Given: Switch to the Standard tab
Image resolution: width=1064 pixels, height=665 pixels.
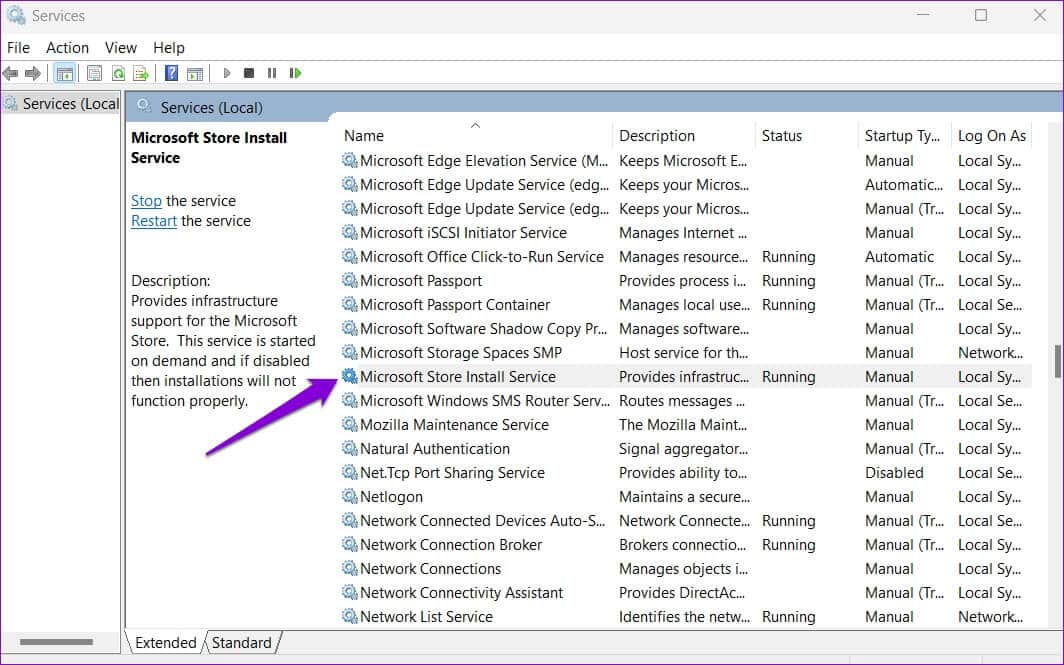Looking at the screenshot, I should coord(242,642).
